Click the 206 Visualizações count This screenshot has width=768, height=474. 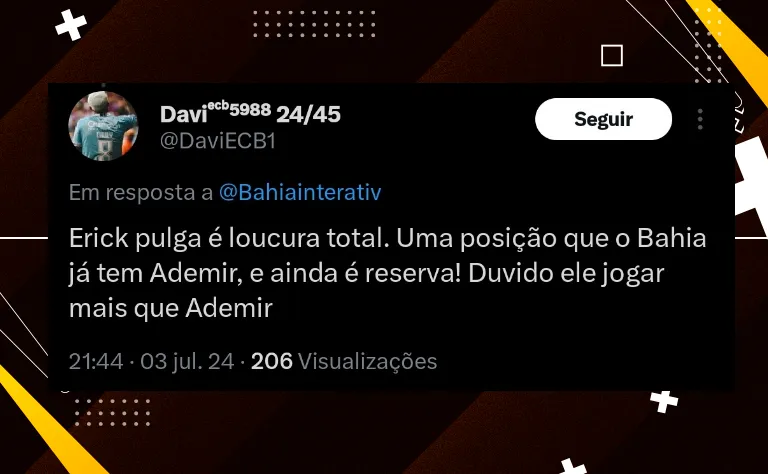344,361
